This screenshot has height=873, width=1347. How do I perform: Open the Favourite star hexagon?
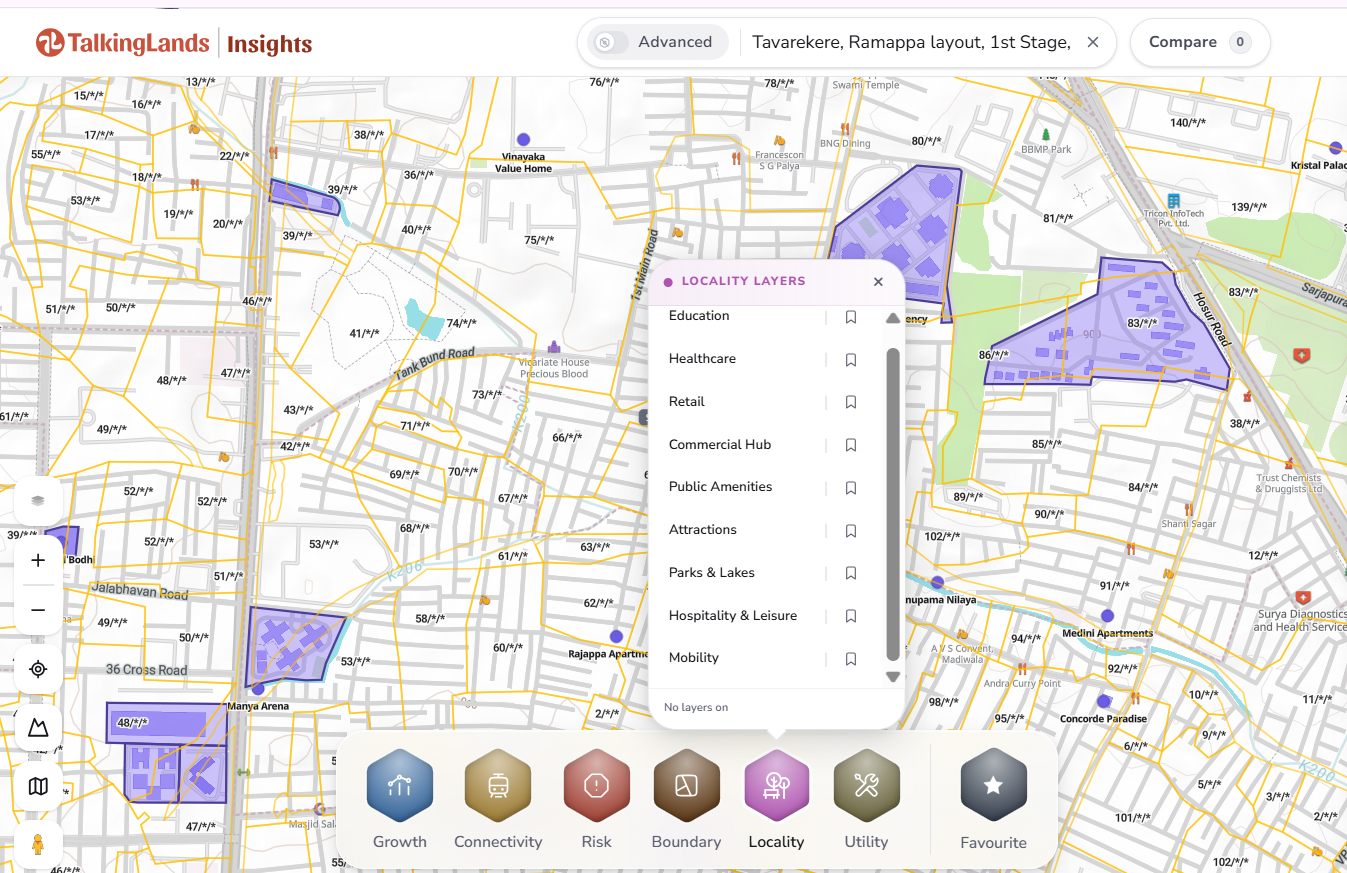click(x=993, y=786)
